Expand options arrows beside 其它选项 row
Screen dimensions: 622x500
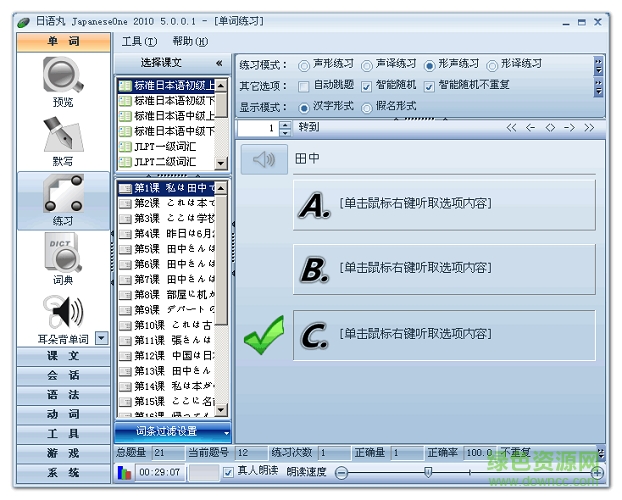(599, 87)
